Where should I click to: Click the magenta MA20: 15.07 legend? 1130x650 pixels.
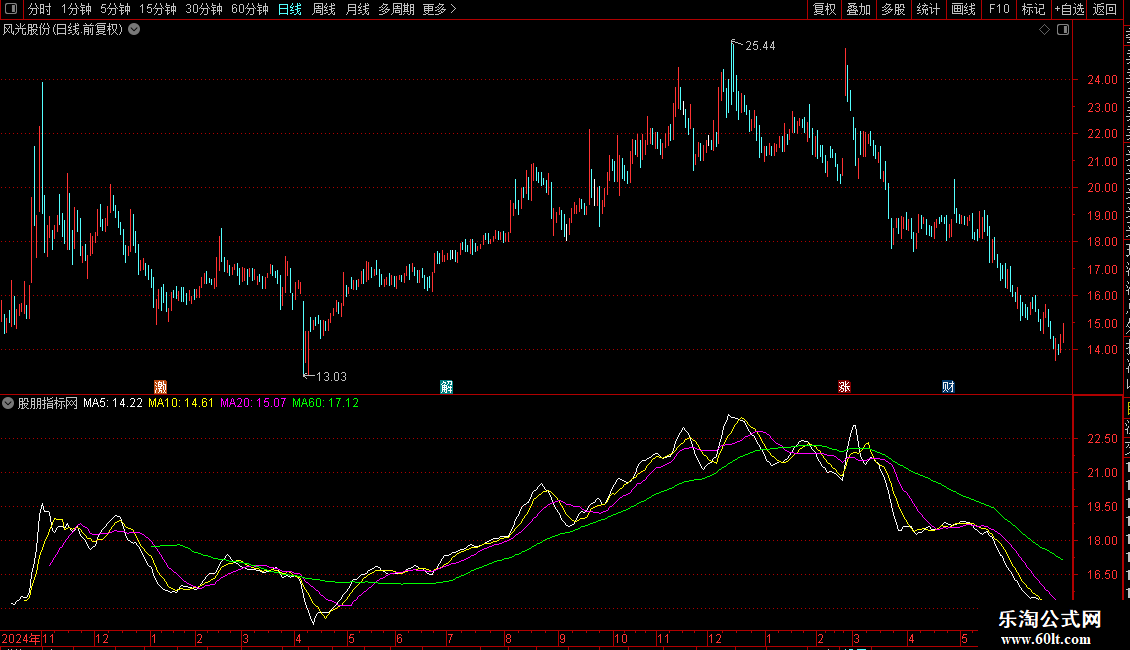[x=253, y=404]
